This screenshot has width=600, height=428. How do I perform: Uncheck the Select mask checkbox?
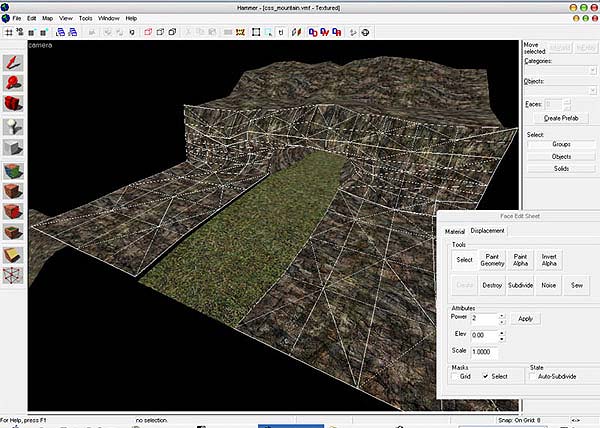pos(486,375)
